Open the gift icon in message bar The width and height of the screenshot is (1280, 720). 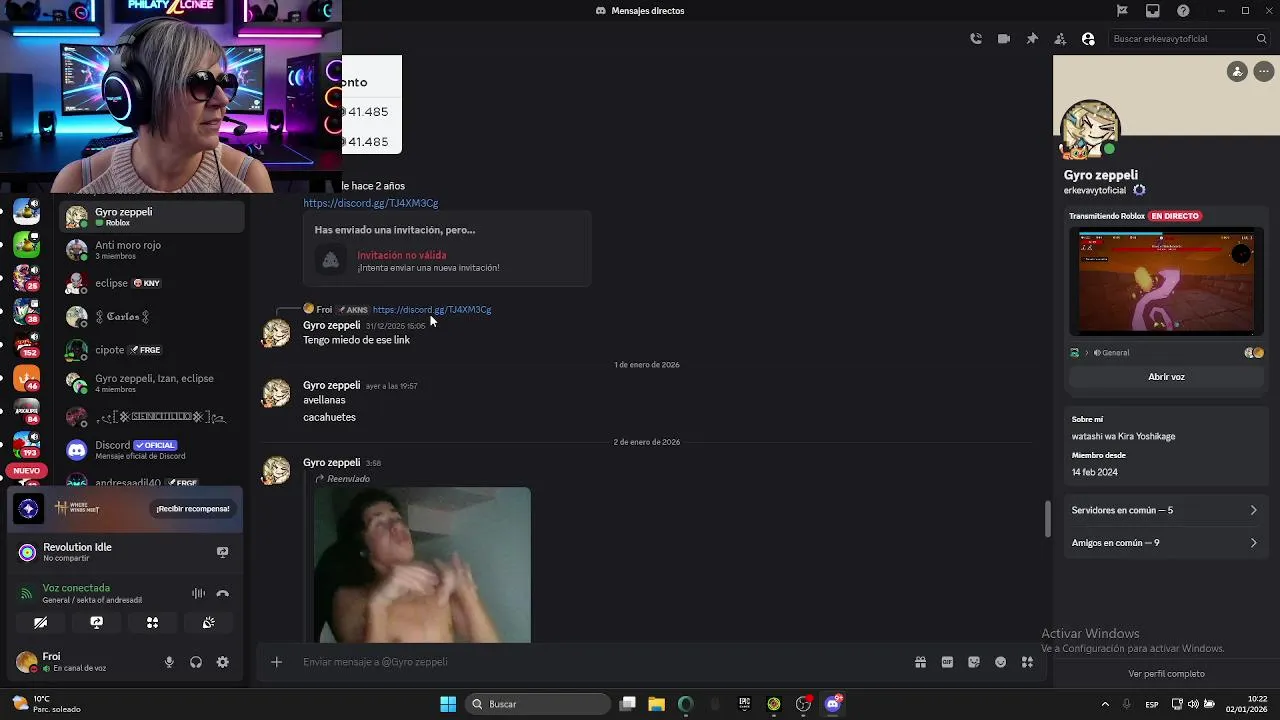pos(920,662)
